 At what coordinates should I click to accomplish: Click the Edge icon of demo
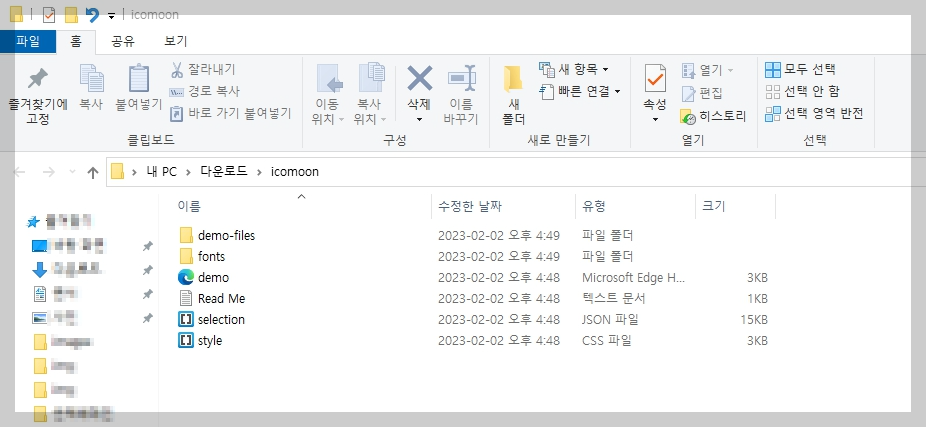(186, 277)
